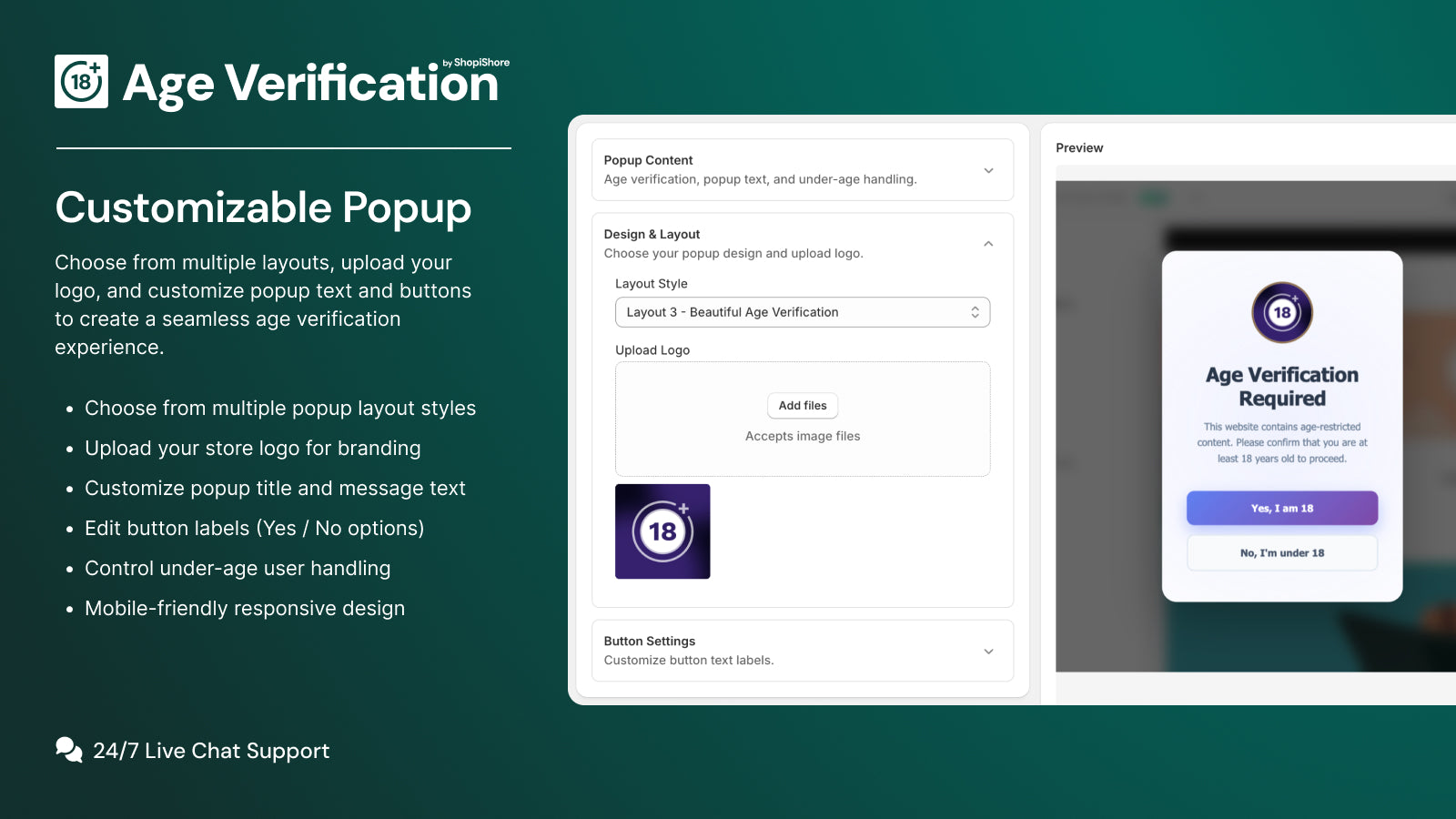
Task: Click the Popup Content section icon area
Action: click(x=989, y=170)
